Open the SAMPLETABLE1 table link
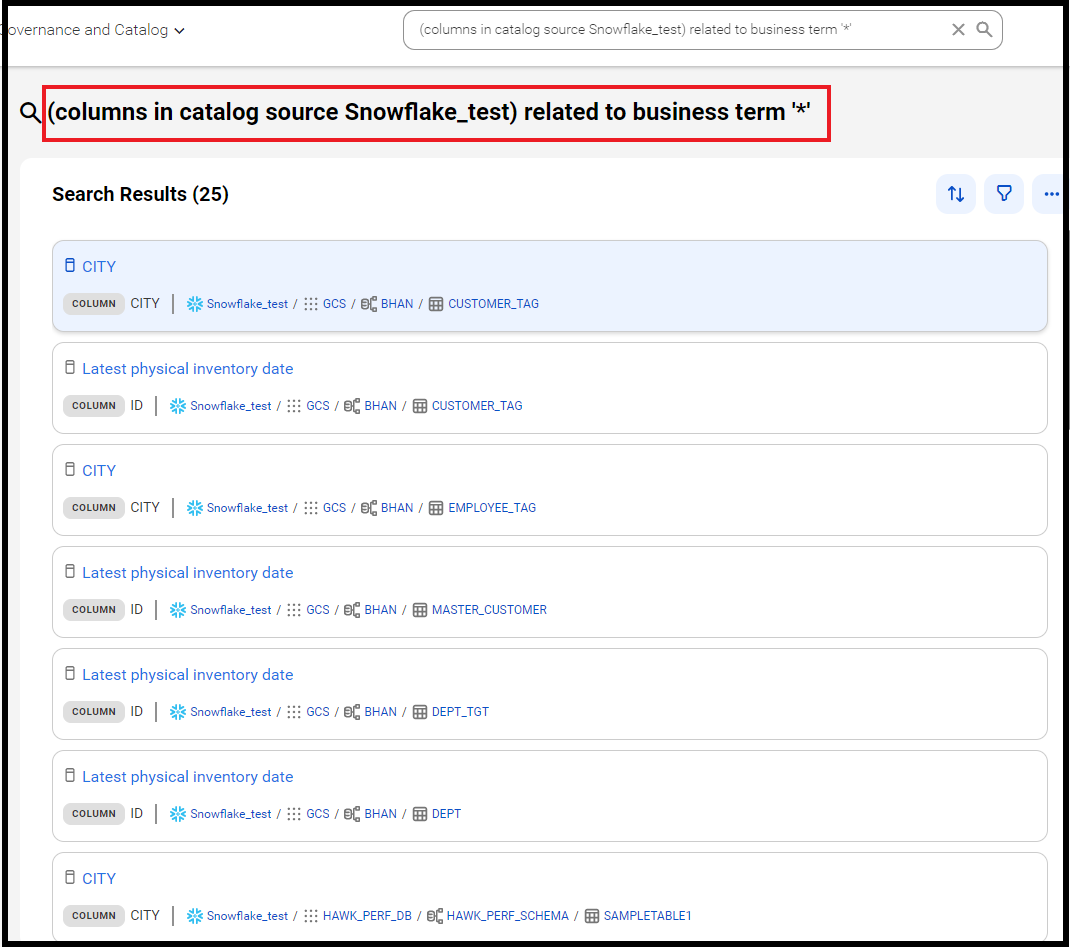Image resolution: width=1070 pixels, height=947 pixels. pos(648,916)
